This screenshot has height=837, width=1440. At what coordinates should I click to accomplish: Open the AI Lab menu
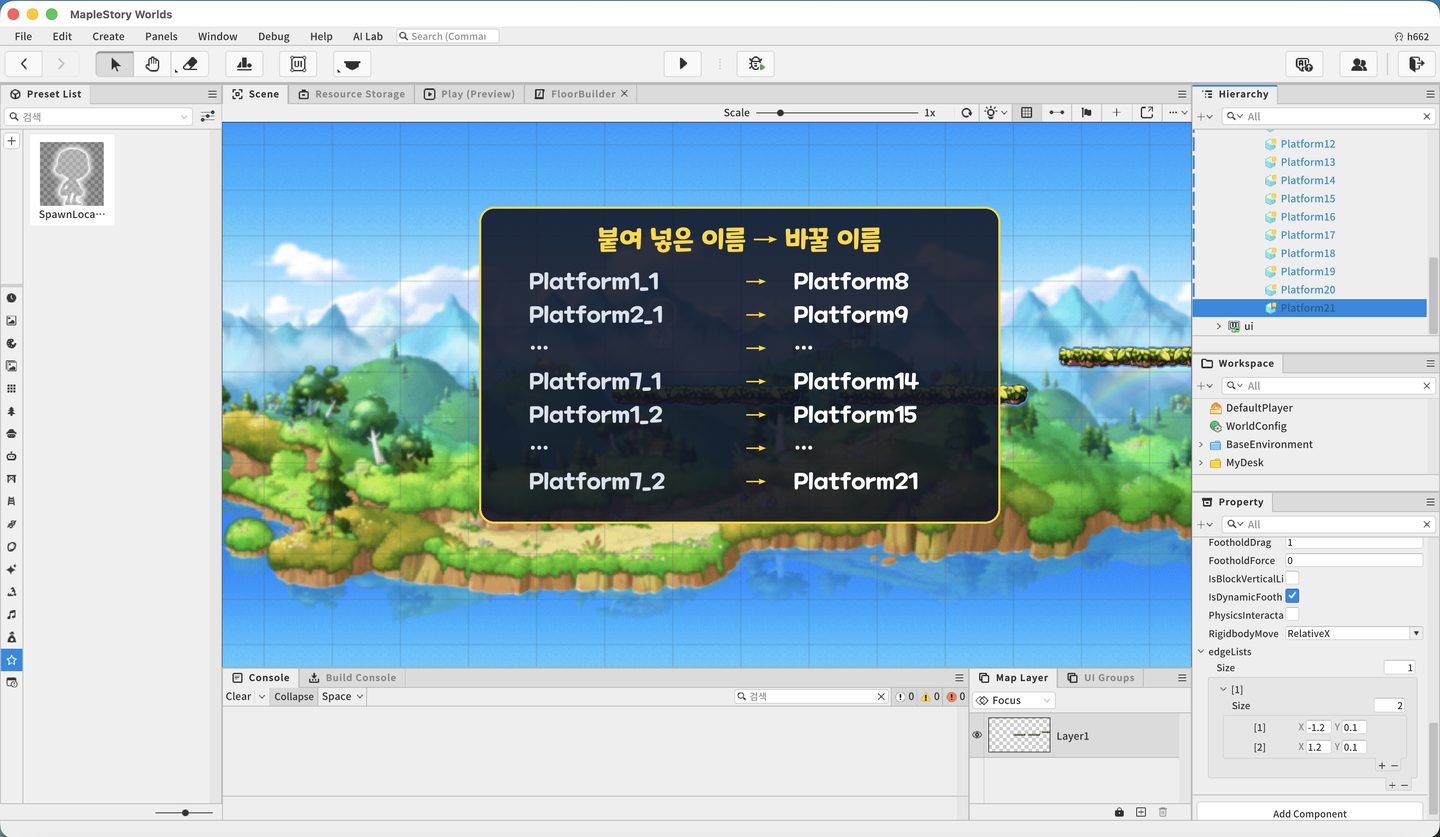368,36
